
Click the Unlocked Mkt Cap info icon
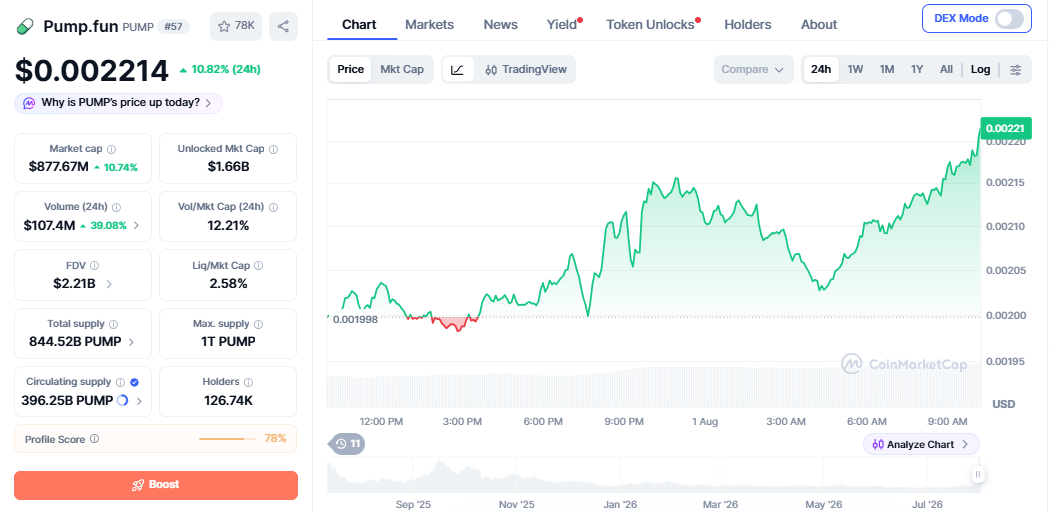[274, 149]
